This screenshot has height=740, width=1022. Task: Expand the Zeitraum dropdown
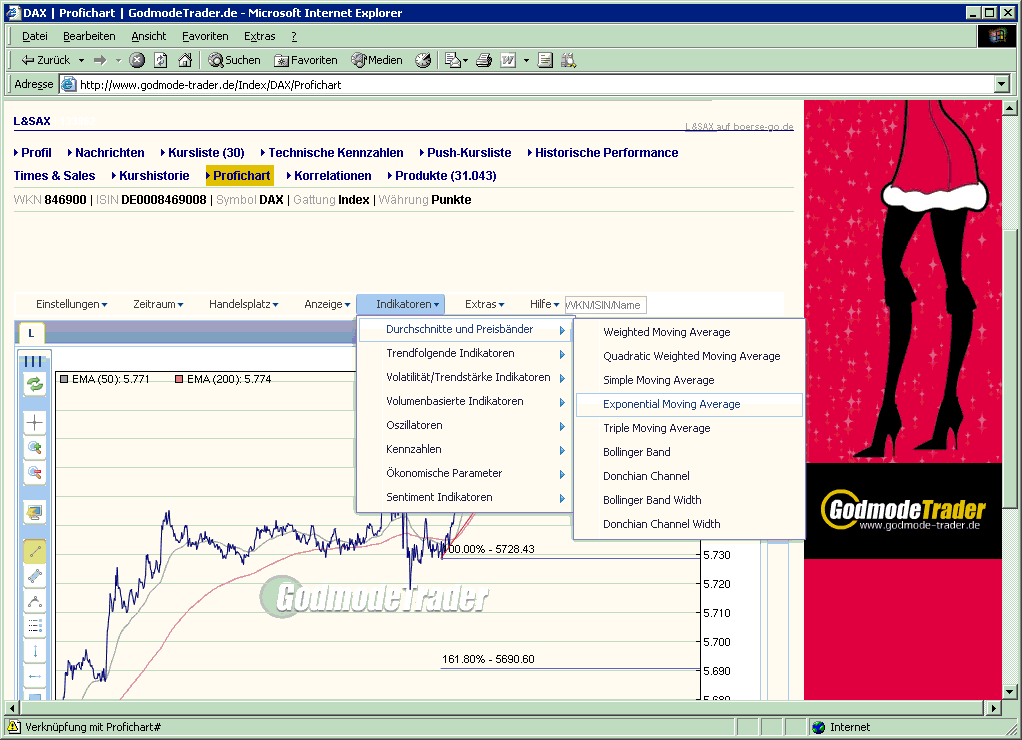(x=156, y=304)
